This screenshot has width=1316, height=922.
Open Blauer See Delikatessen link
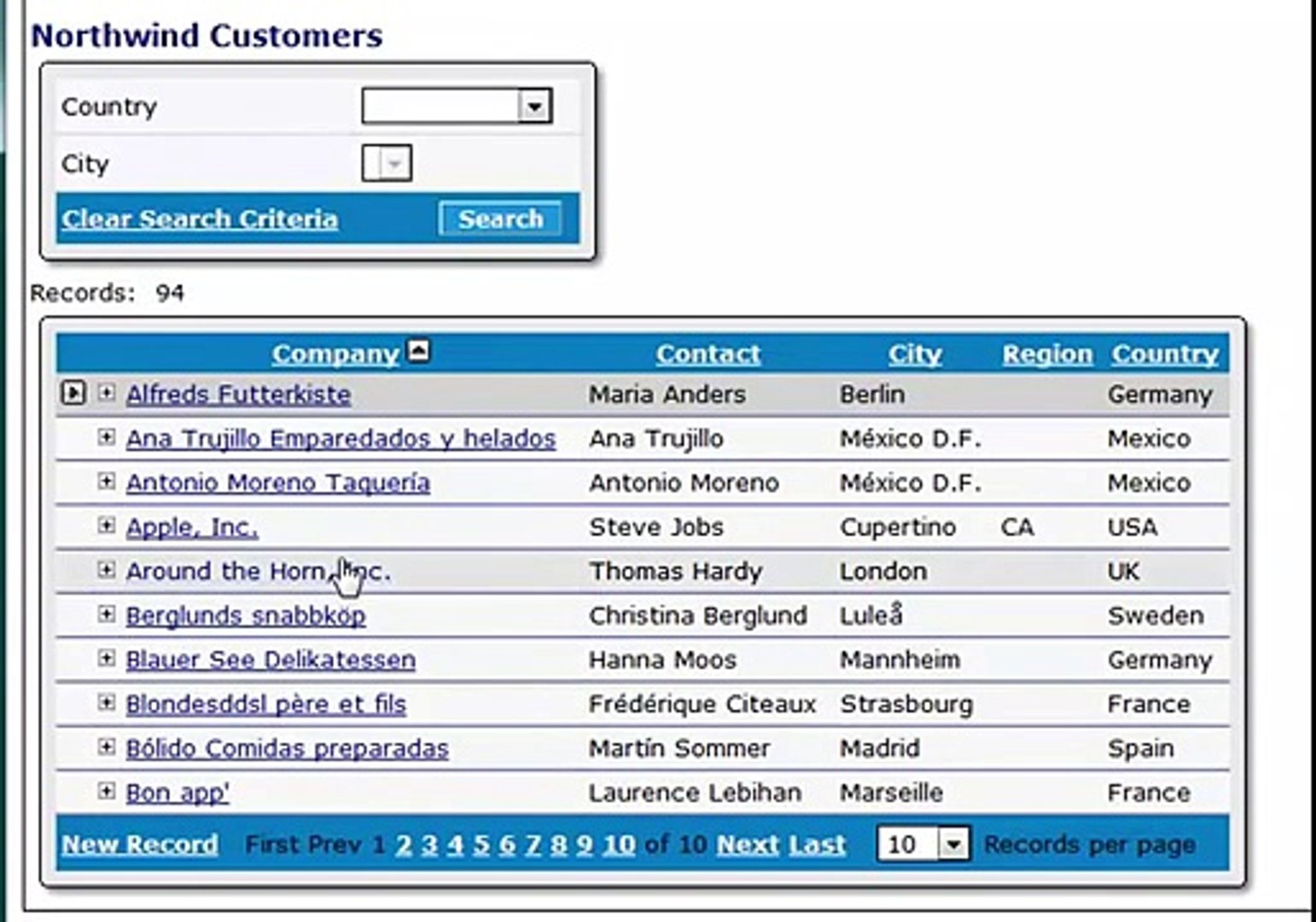(x=271, y=659)
